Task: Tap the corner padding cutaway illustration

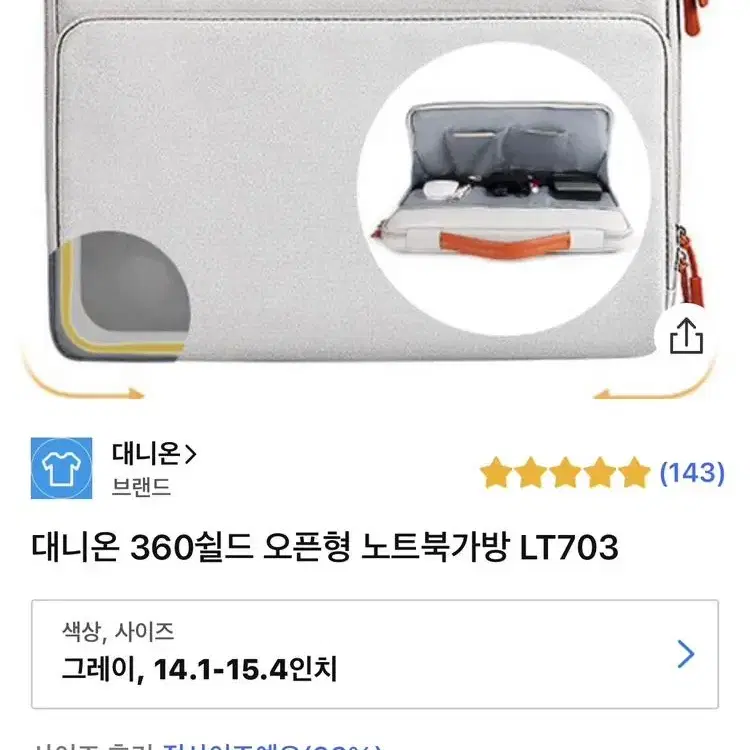Action: (120, 296)
